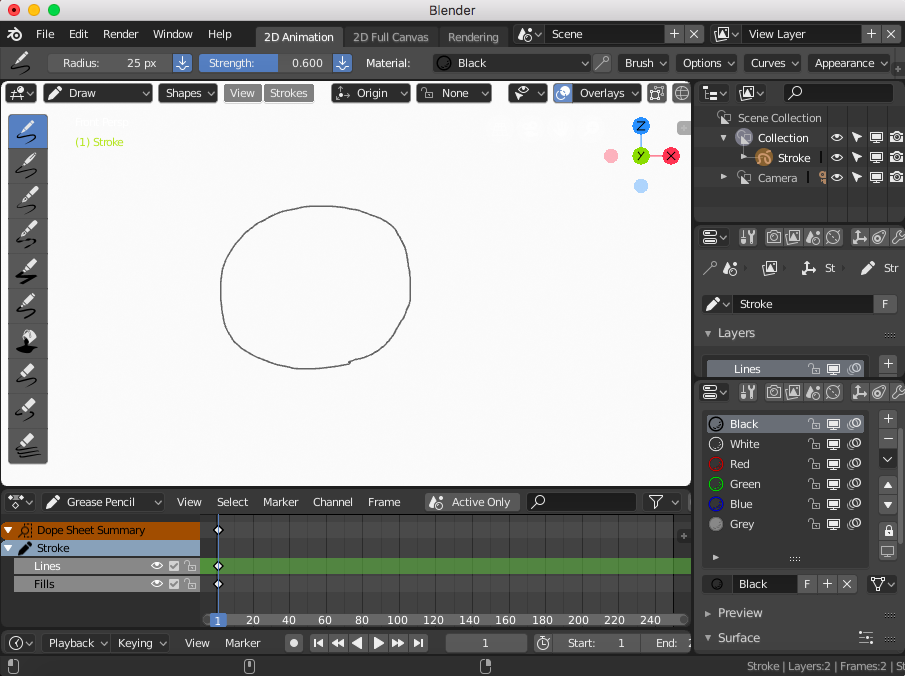Switch to Rendering workspace tab
905x676 pixels.
(x=473, y=37)
